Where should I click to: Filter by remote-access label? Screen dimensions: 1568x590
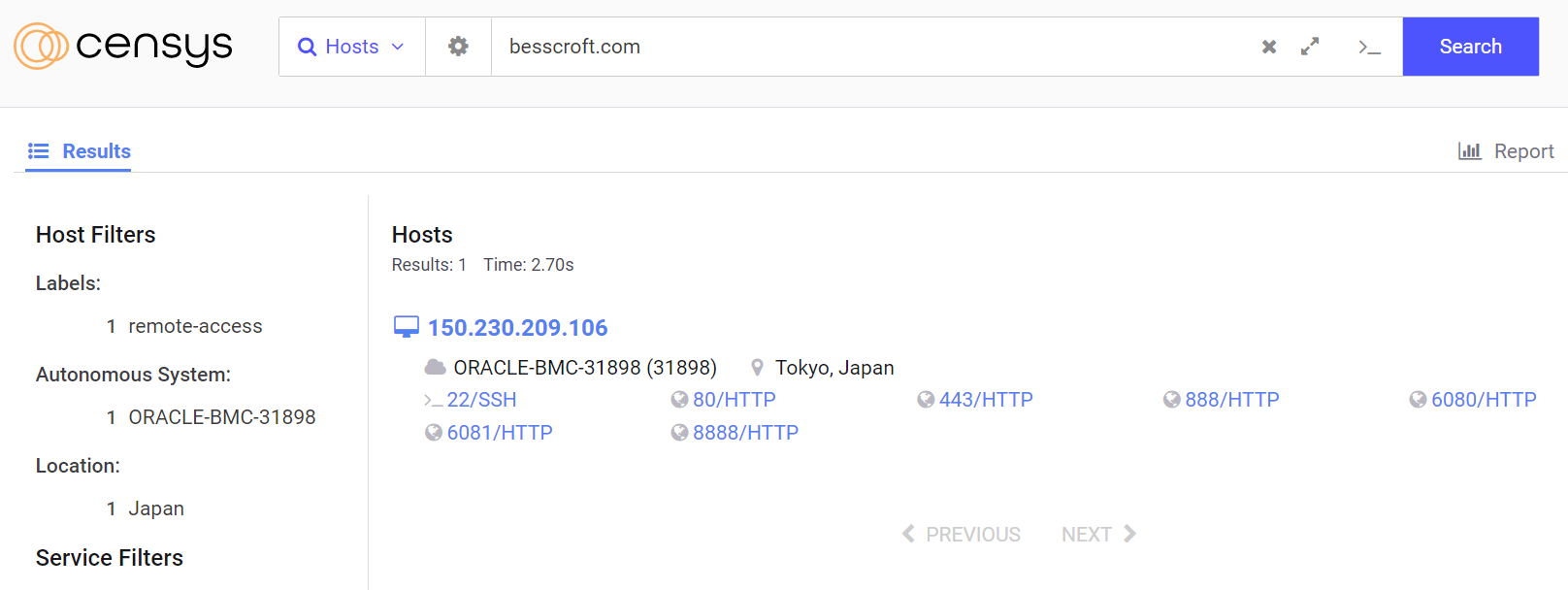[195, 326]
